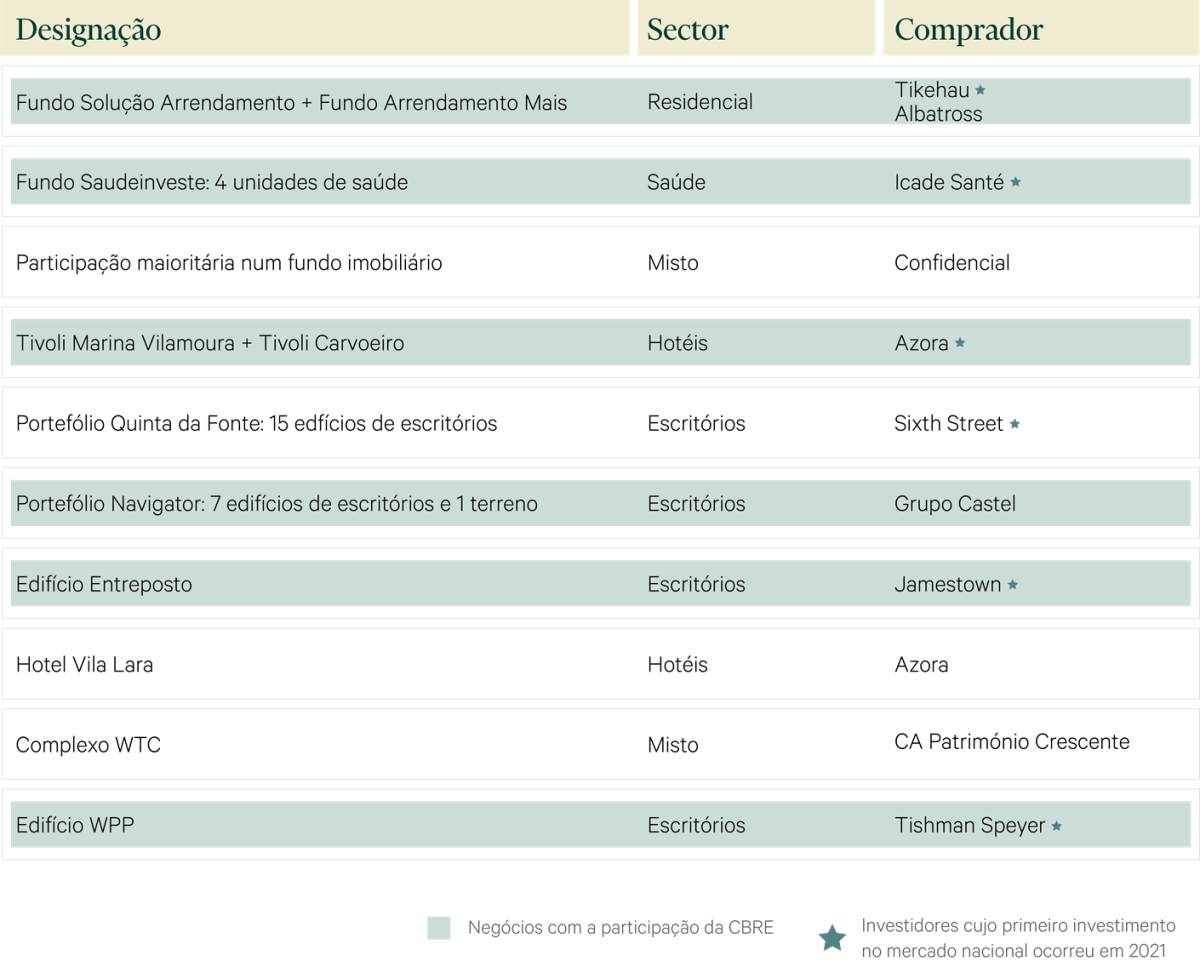Click the large legend star icon
1200x961 pixels.
point(832,938)
